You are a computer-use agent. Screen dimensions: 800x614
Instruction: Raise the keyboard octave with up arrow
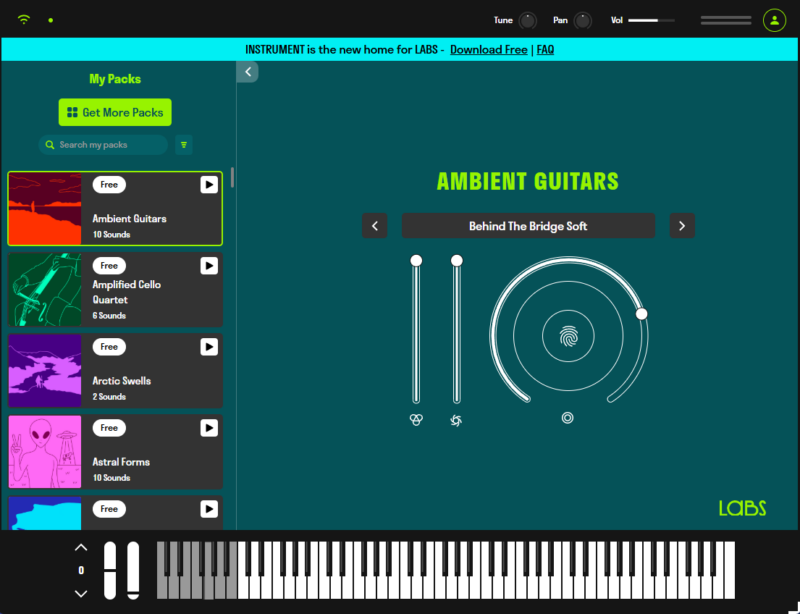click(x=81, y=547)
